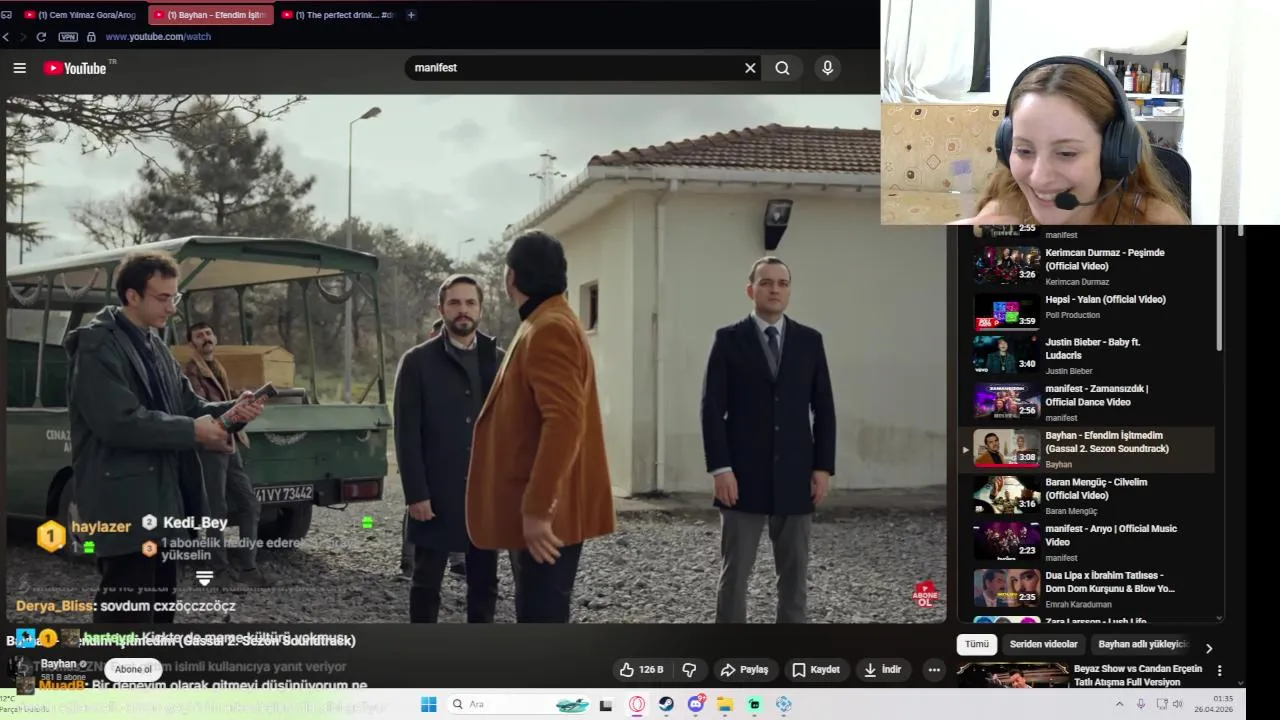The image size is (1280, 720).
Task: Open Steam from the taskbar
Action: [666, 705]
